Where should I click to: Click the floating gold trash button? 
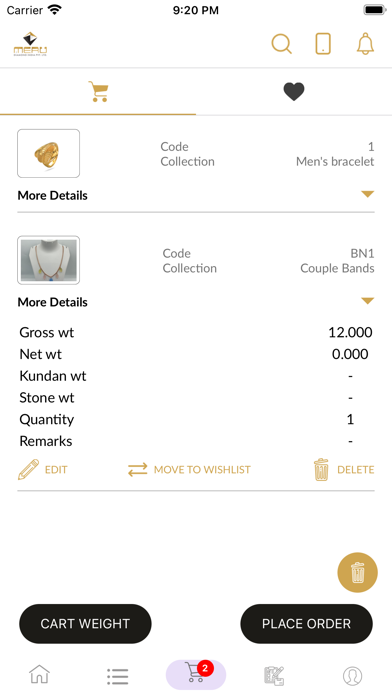(357, 572)
